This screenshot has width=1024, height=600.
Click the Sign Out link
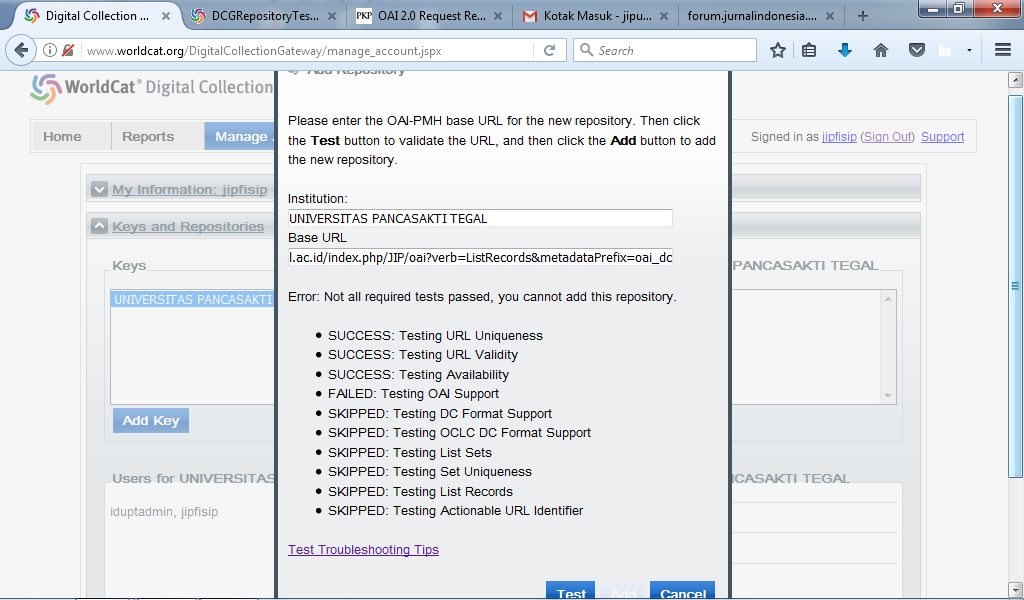(x=888, y=137)
